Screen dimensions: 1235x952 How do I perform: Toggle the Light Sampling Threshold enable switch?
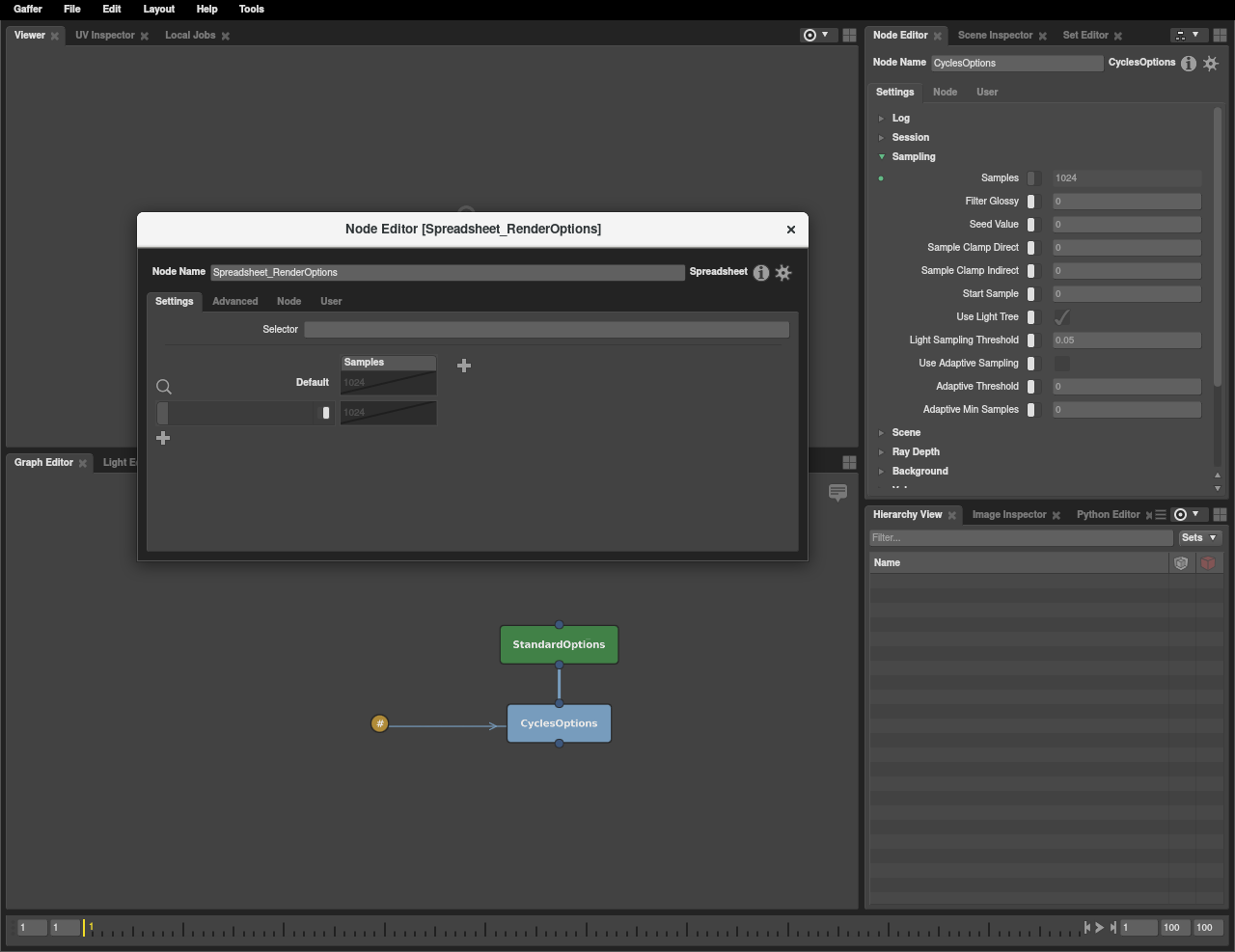pos(1033,340)
